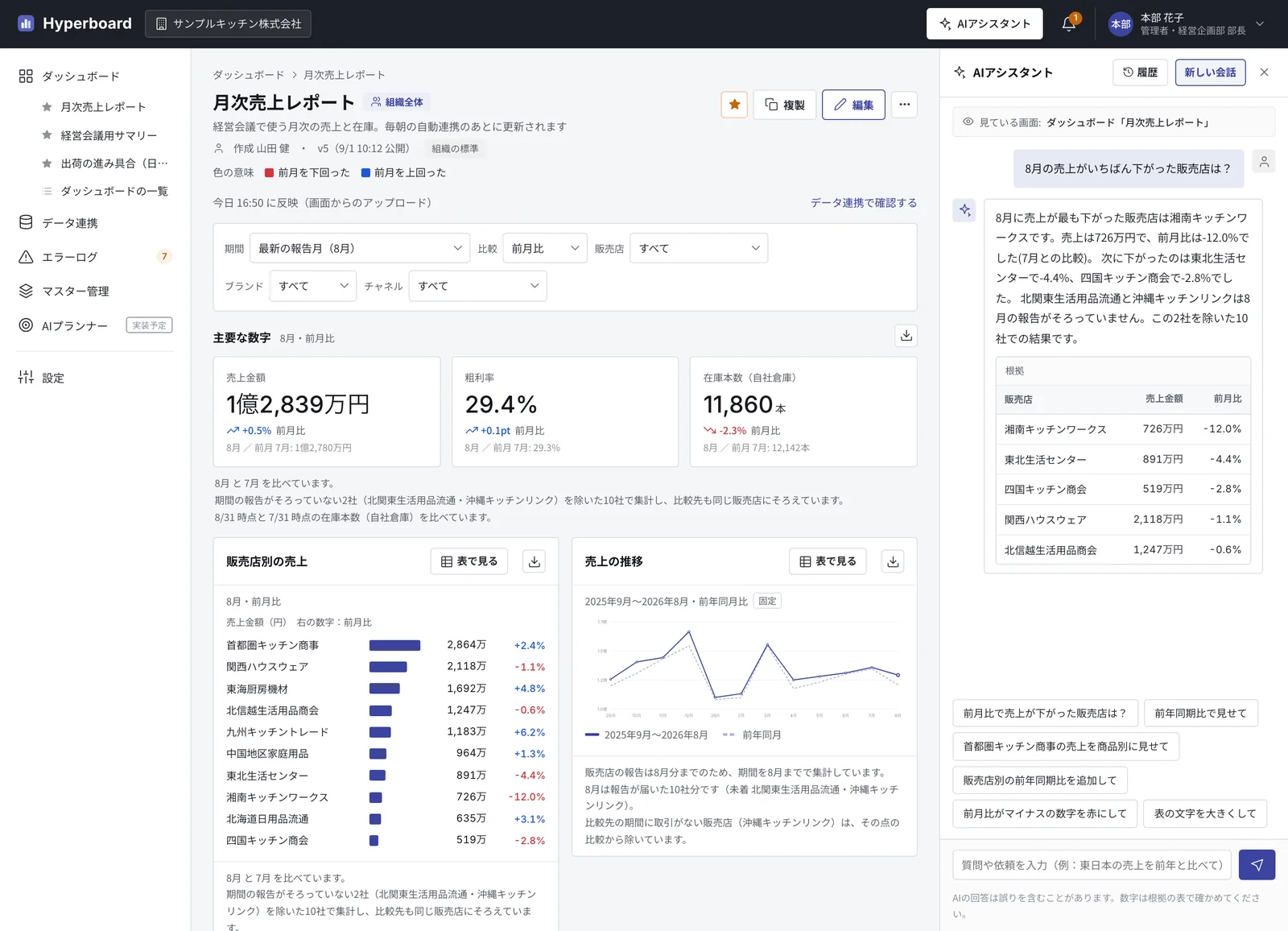The height and width of the screenshot is (931, 1288).
Task: Close the AIアシスタント panel
Action: point(1264,72)
